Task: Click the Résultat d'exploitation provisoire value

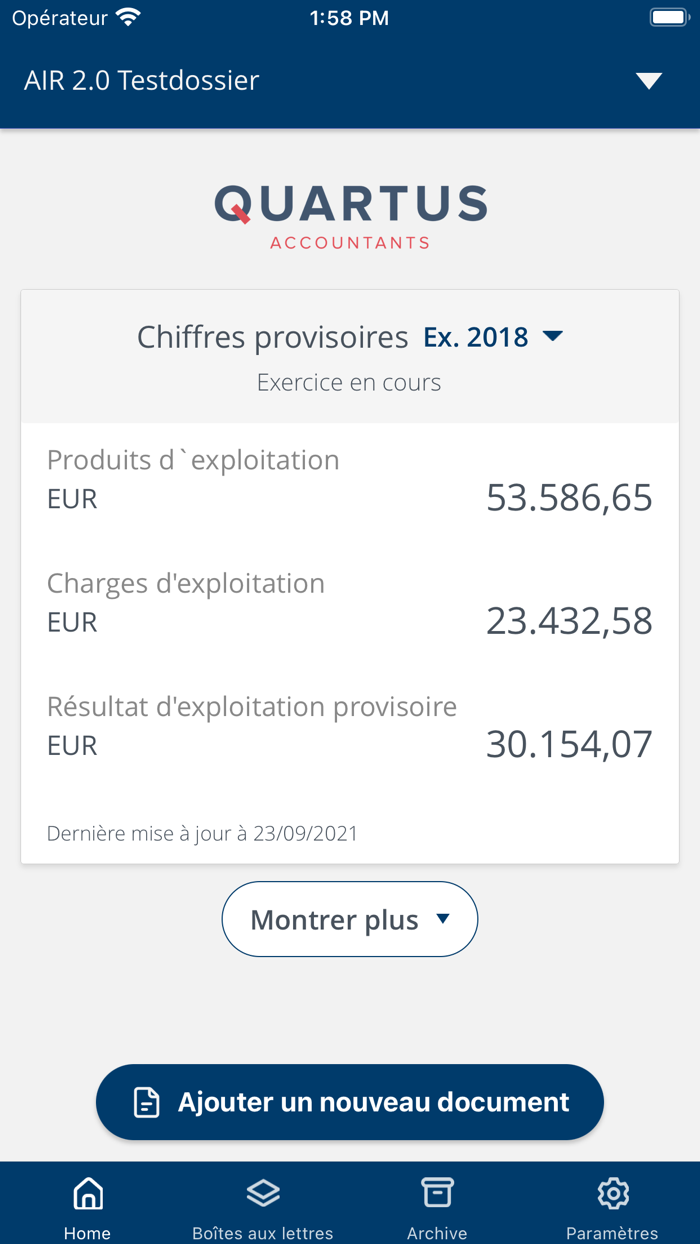Action: pos(569,744)
